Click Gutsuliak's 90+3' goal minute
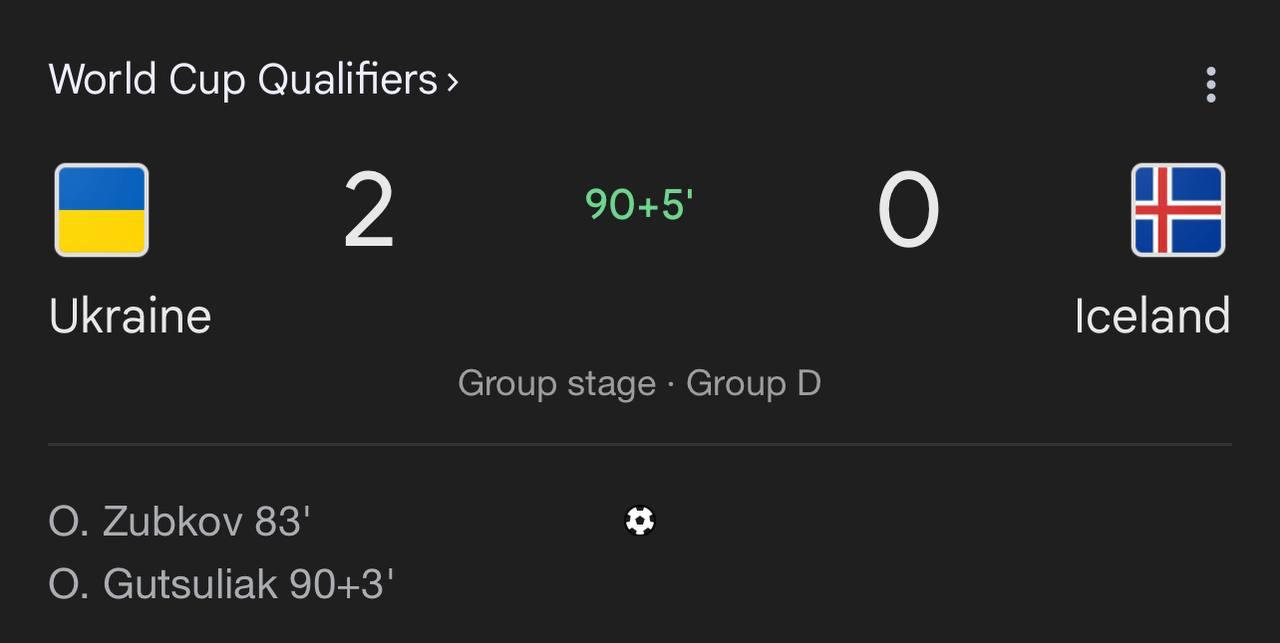Image resolution: width=1280 pixels, height=643 pixels. click(x=341, y=585)
